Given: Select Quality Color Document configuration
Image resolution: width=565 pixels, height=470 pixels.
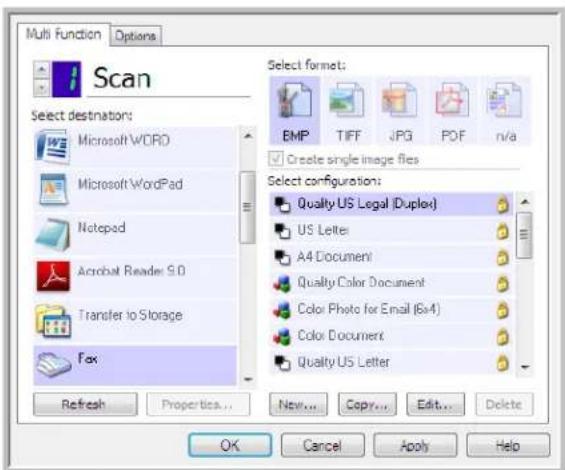Looking at the screenshot, I should coord(391,284).
